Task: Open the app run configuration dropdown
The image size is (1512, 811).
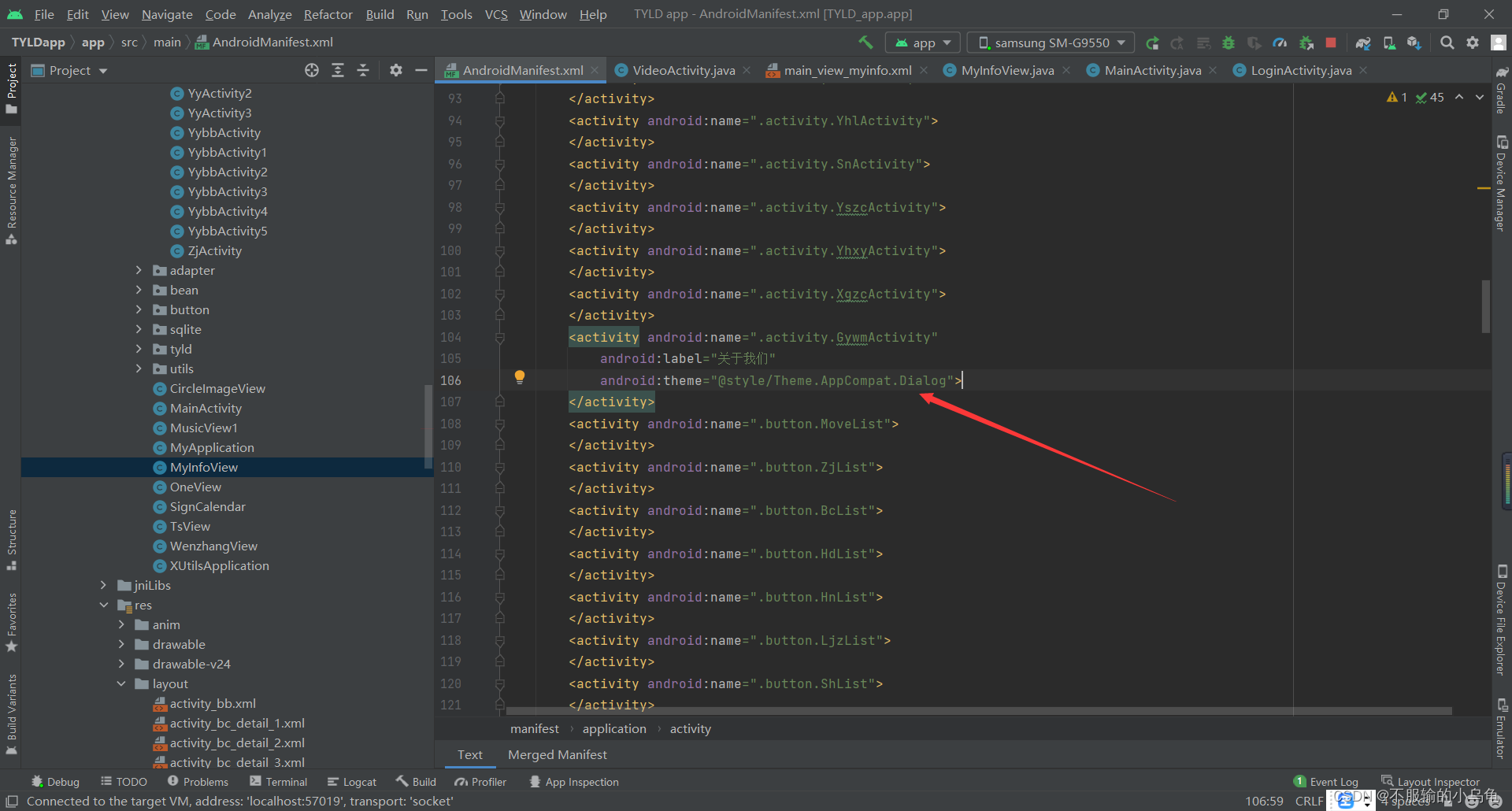Action: [922, 43]
